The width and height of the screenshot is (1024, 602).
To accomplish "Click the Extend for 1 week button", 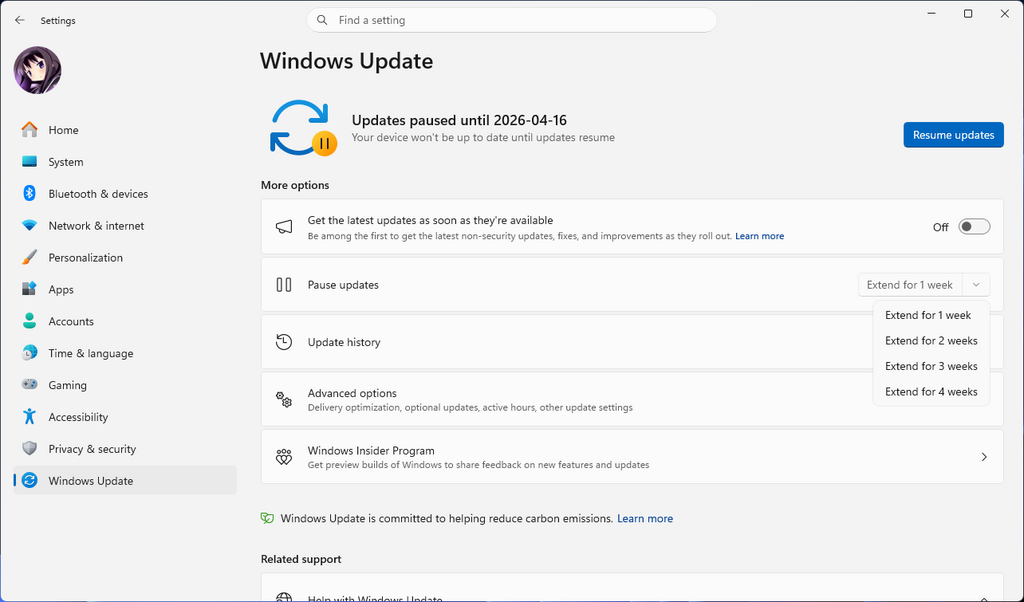I will [x=910, y=285].
